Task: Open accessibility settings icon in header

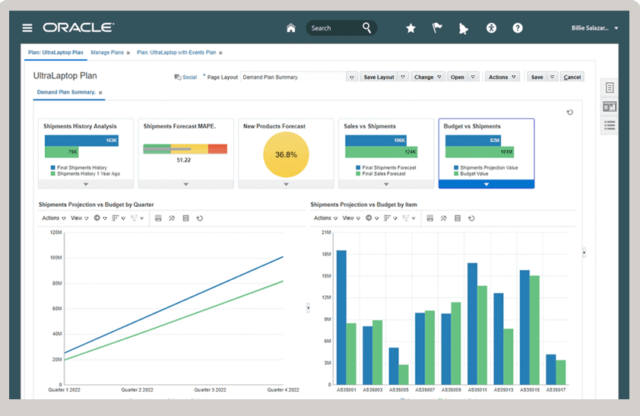Action: pyautogui.click(x=491, y=28)
